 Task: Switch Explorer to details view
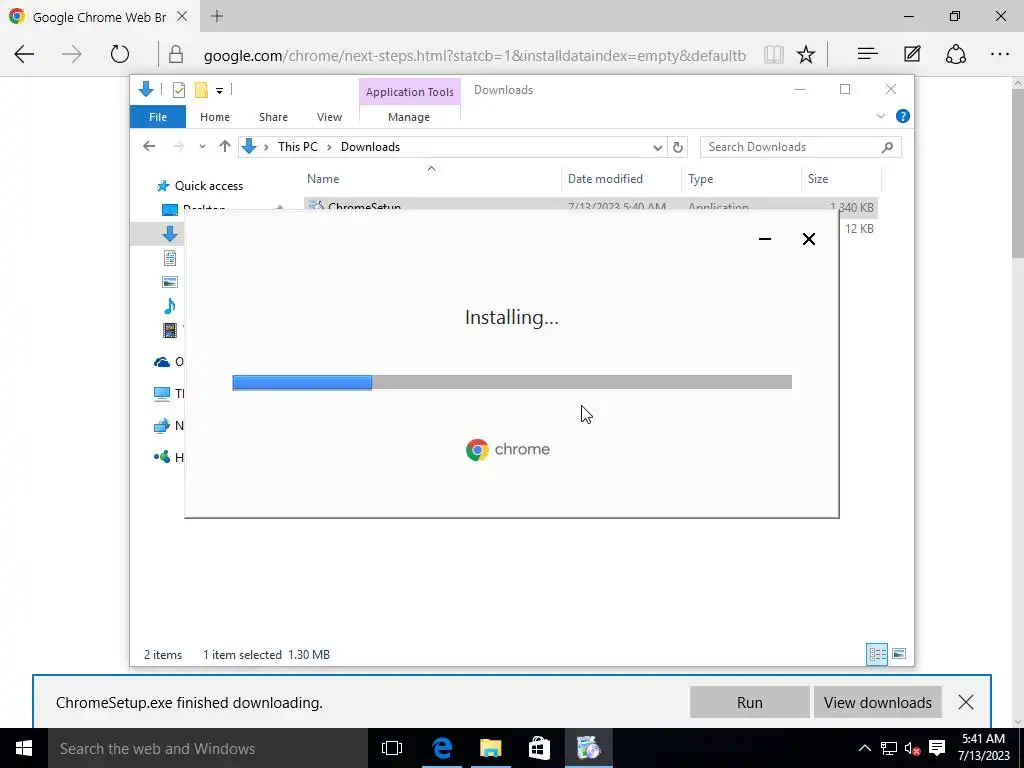pyautogui.click(x=877, y=654)
